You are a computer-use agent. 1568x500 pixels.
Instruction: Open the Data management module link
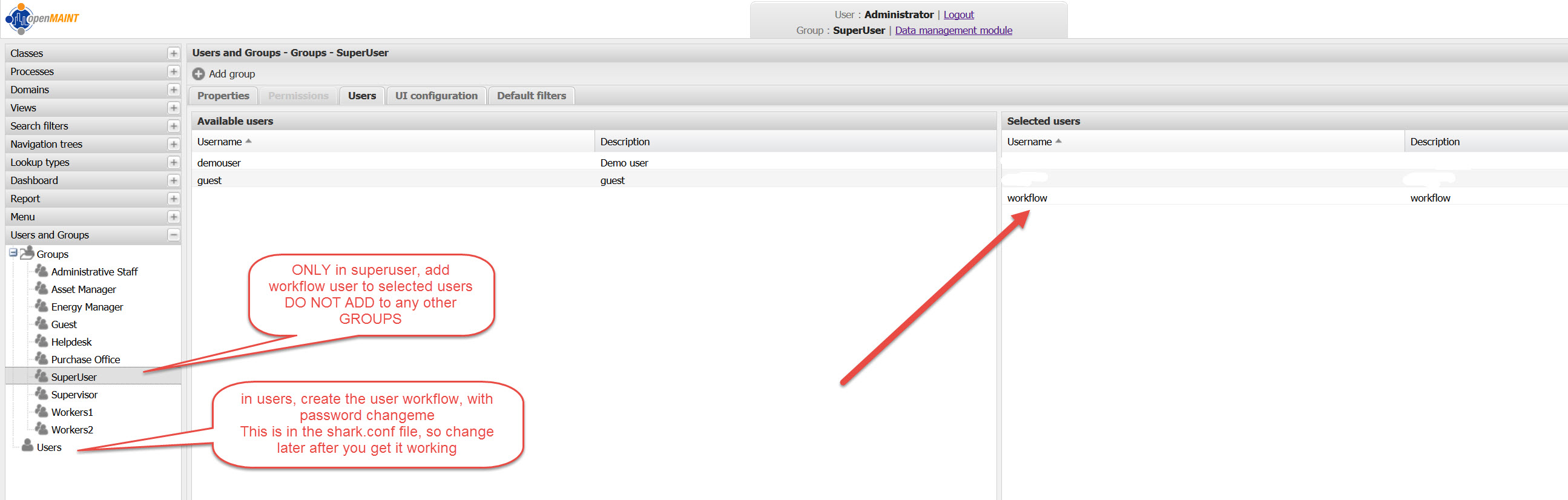click(x=954, y=30)
